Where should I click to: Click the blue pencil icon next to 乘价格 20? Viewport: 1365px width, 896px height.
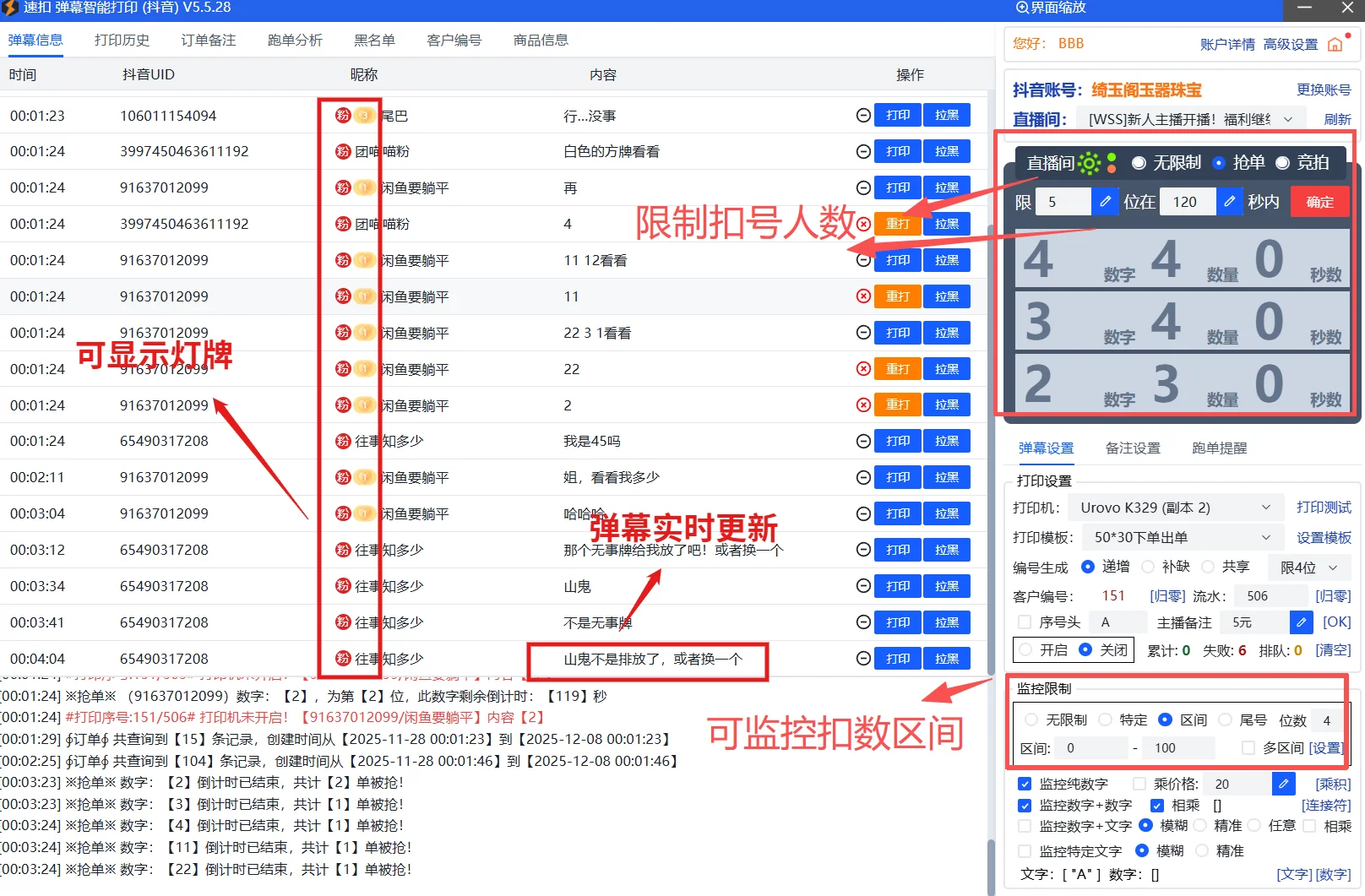pyautogui.click(x=1284, y=785)
